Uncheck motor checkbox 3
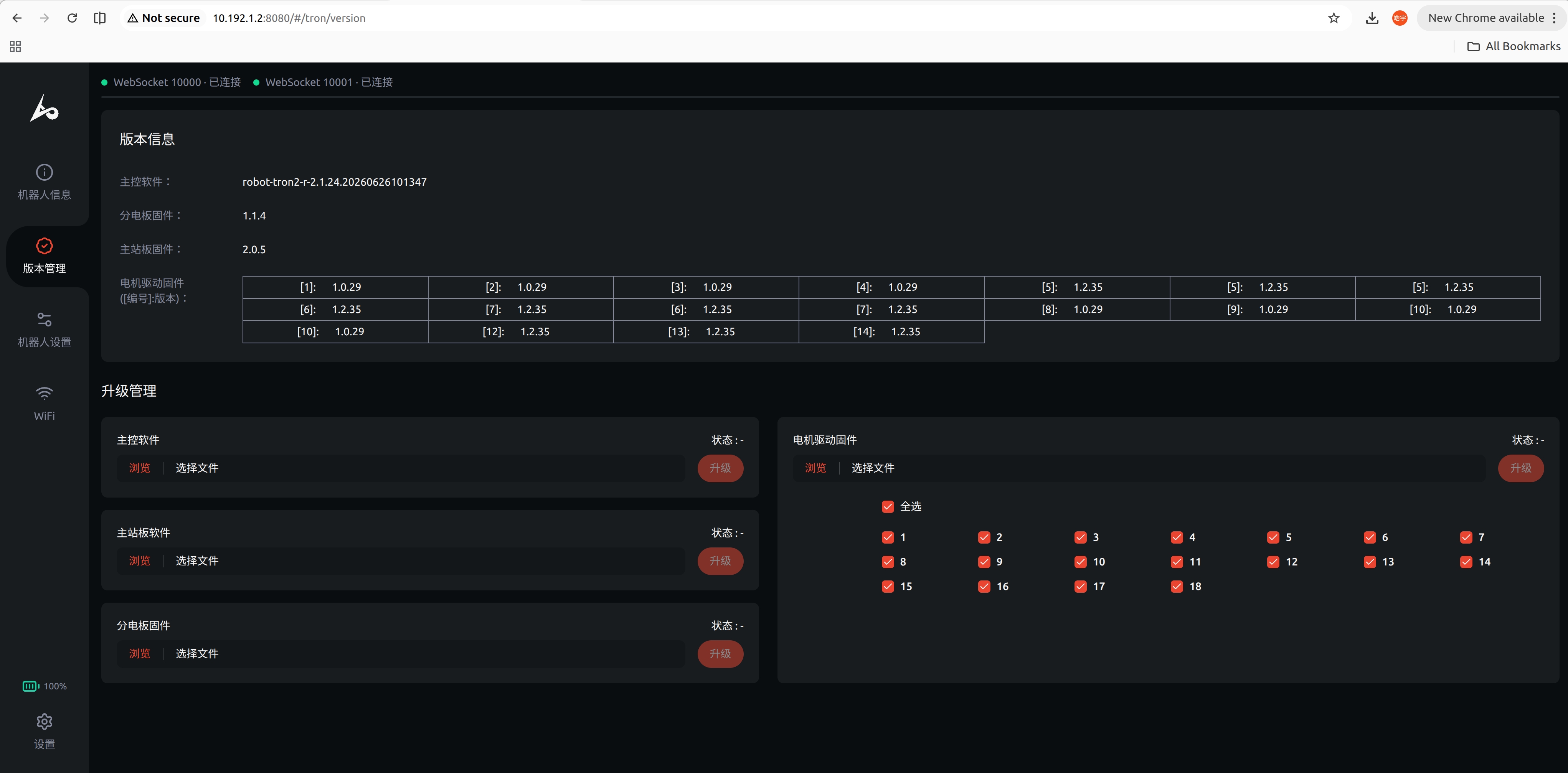The image size is (1568, 773). [x=1080, y=537]
